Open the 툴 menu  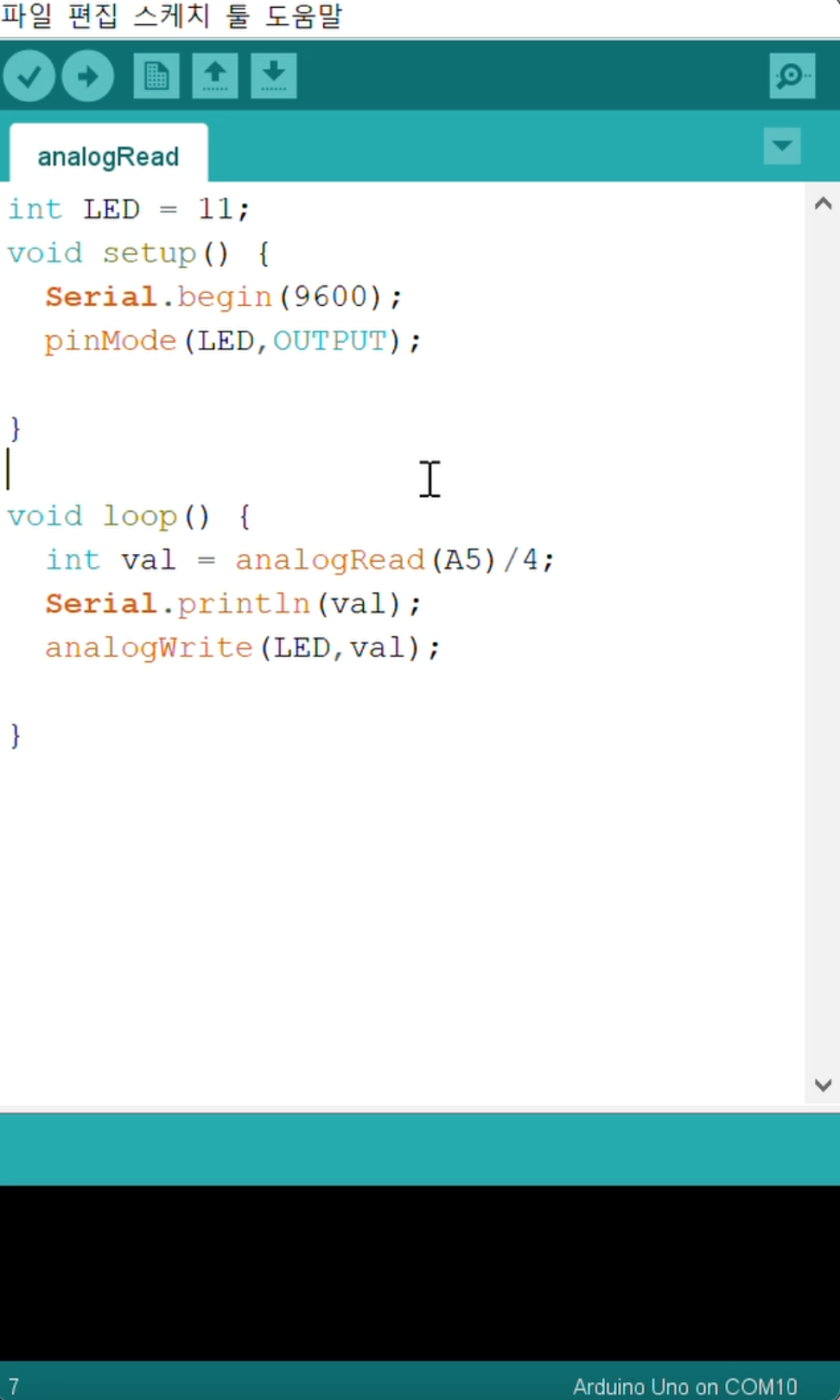[x=238, y=16]
